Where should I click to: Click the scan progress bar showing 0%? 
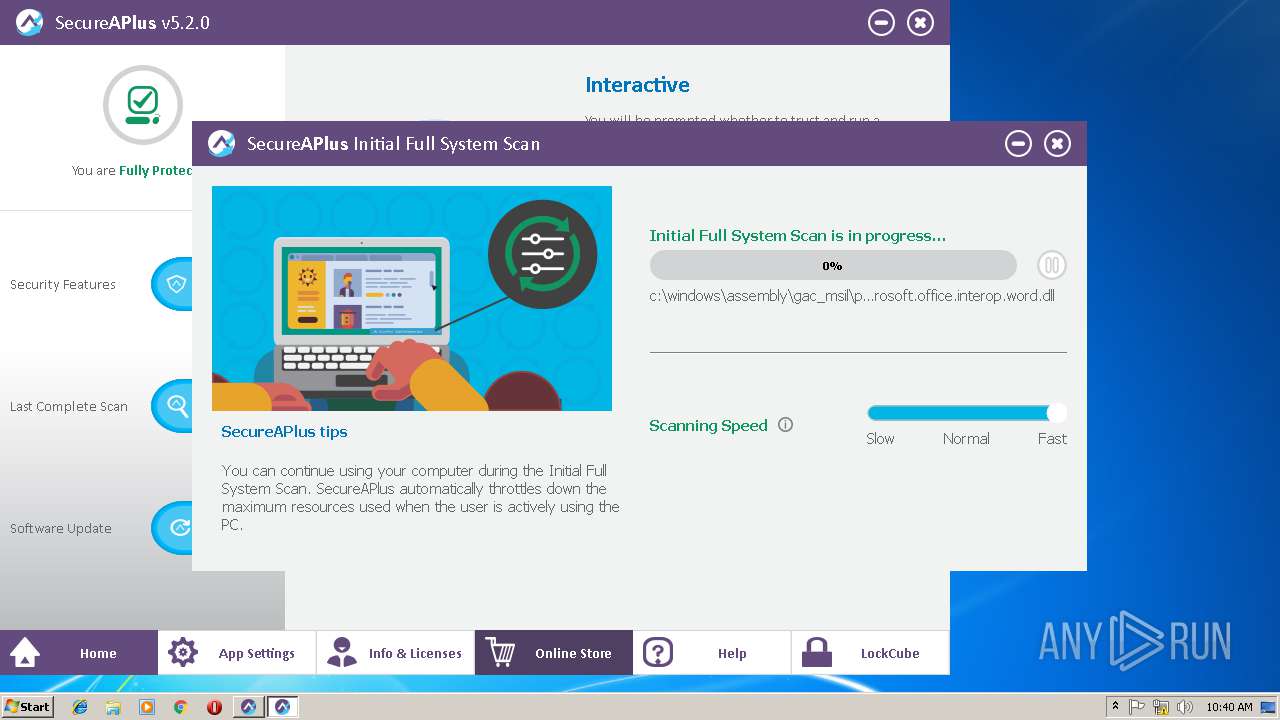tap(832, 265)
